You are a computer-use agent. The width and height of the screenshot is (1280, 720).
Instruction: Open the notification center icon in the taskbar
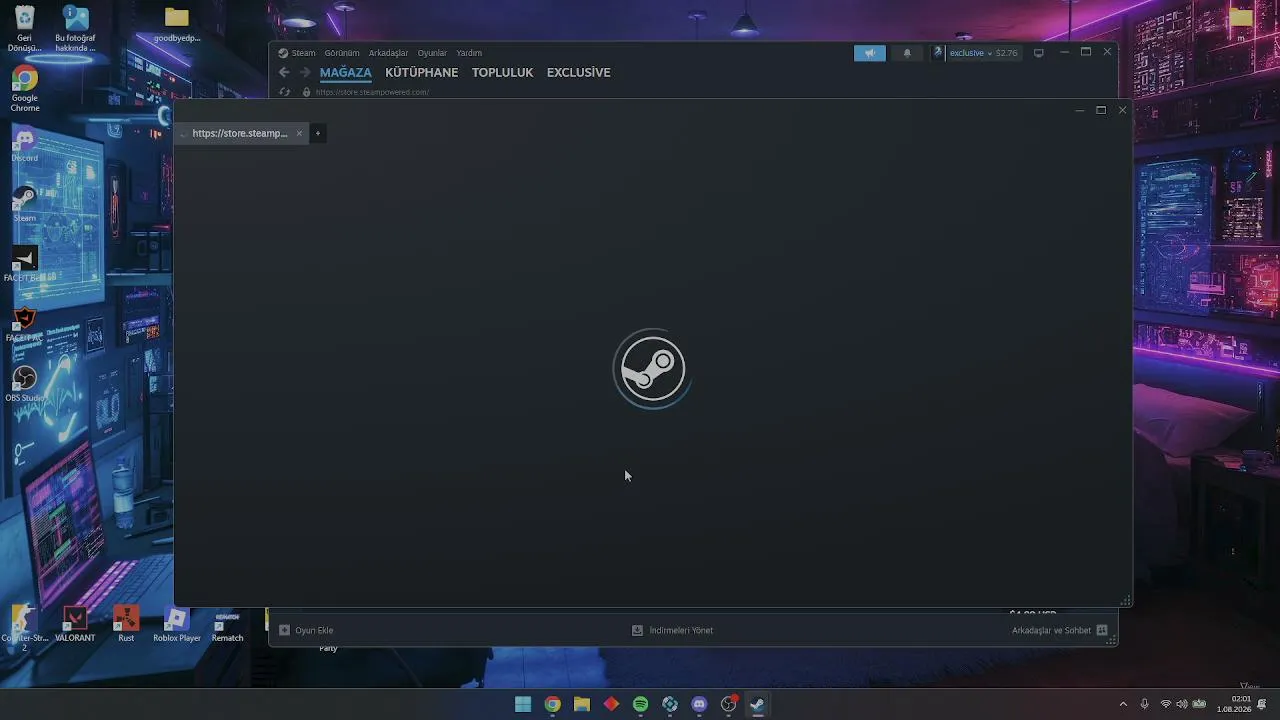coord(1263,704)
